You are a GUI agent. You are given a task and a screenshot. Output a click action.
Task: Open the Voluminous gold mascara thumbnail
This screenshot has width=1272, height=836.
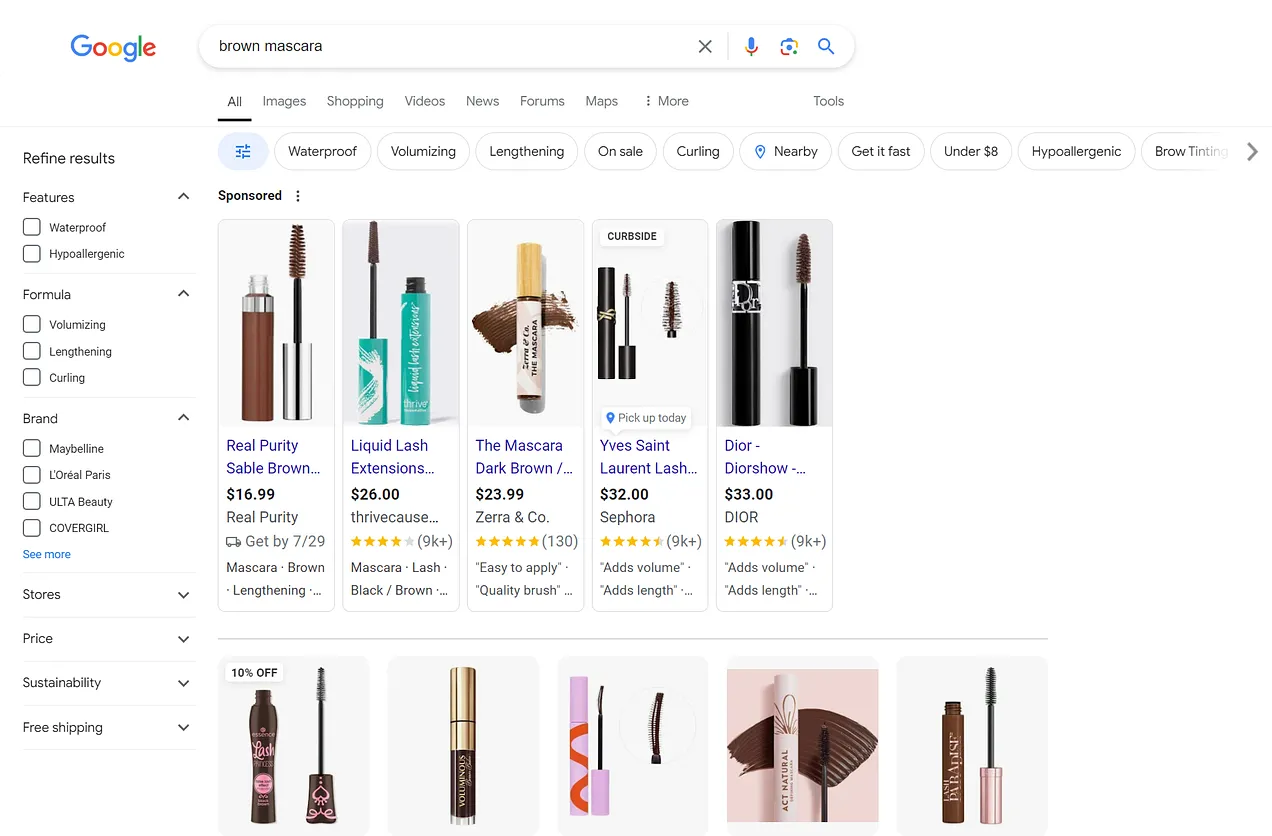click(463, 745)
